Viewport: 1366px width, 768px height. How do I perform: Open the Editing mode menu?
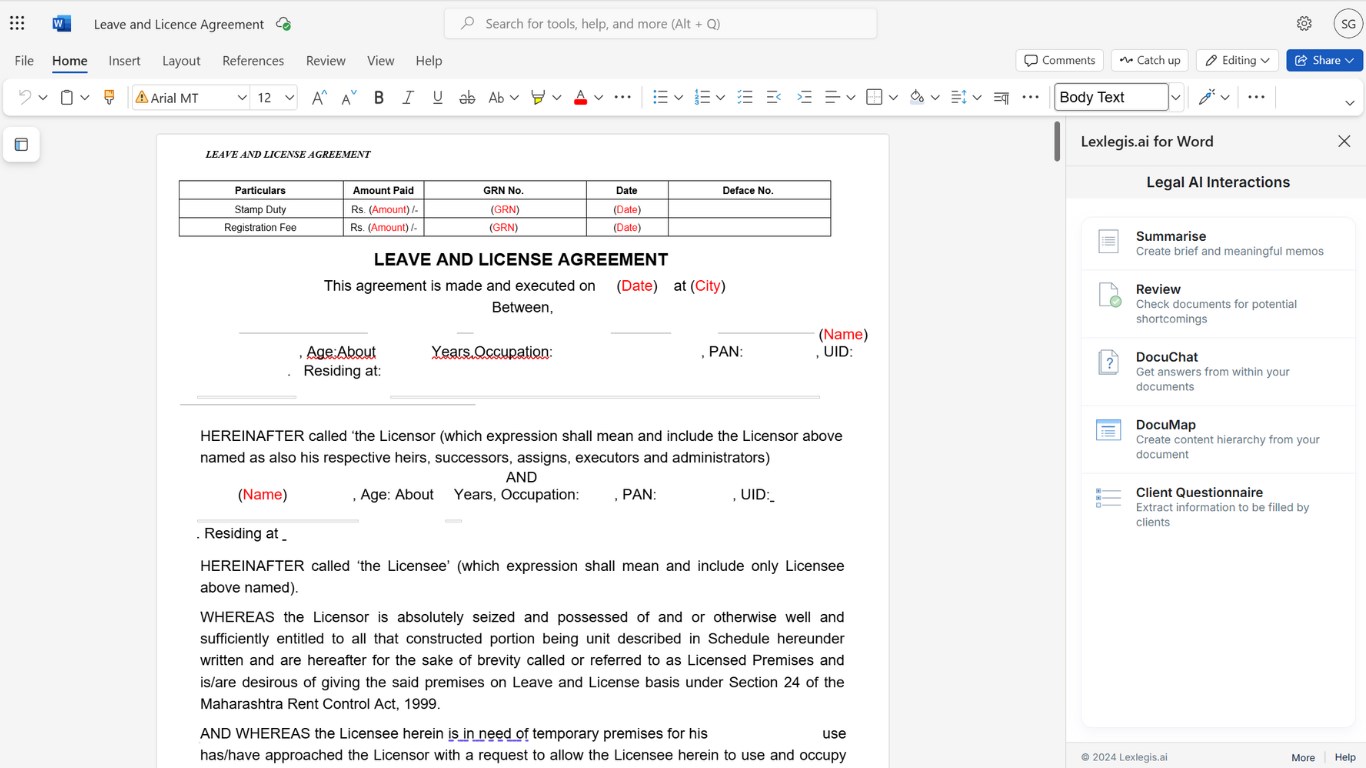coord(1237,60)
